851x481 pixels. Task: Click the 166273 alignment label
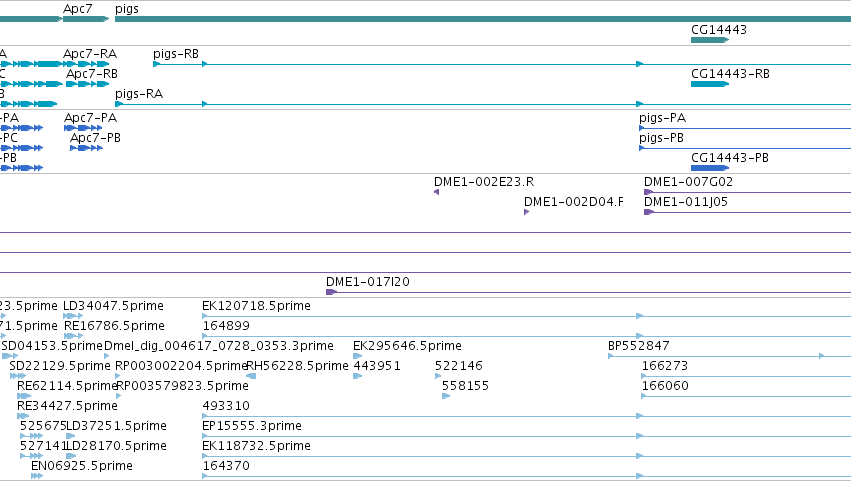(x=665, y=366)
